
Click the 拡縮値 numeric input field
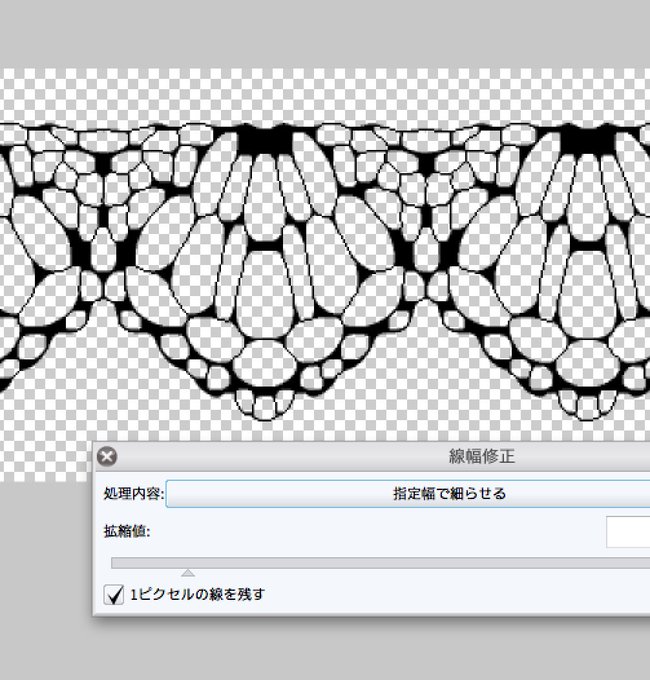[628, 532]
